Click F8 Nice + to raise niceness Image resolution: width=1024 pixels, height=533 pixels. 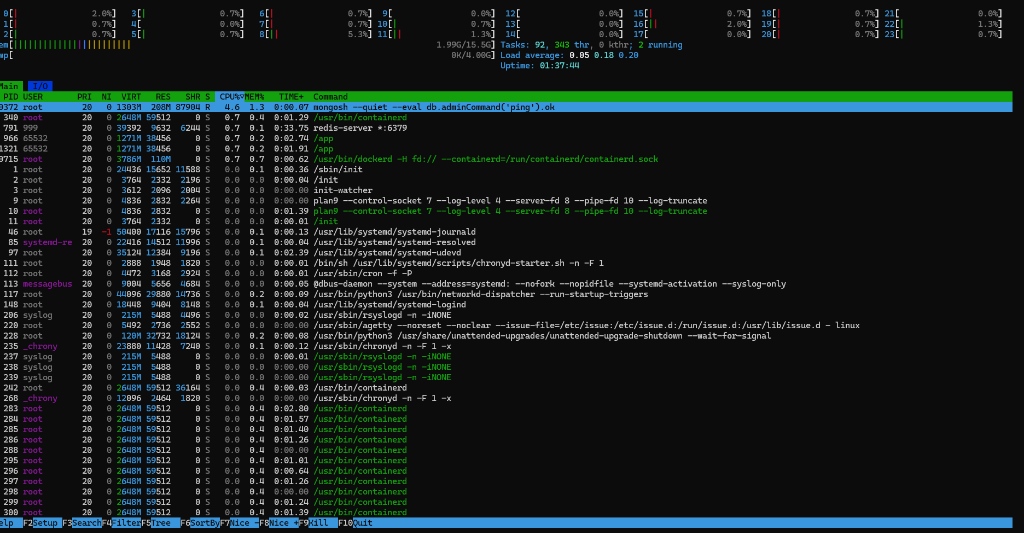click(x=278, y=523)
